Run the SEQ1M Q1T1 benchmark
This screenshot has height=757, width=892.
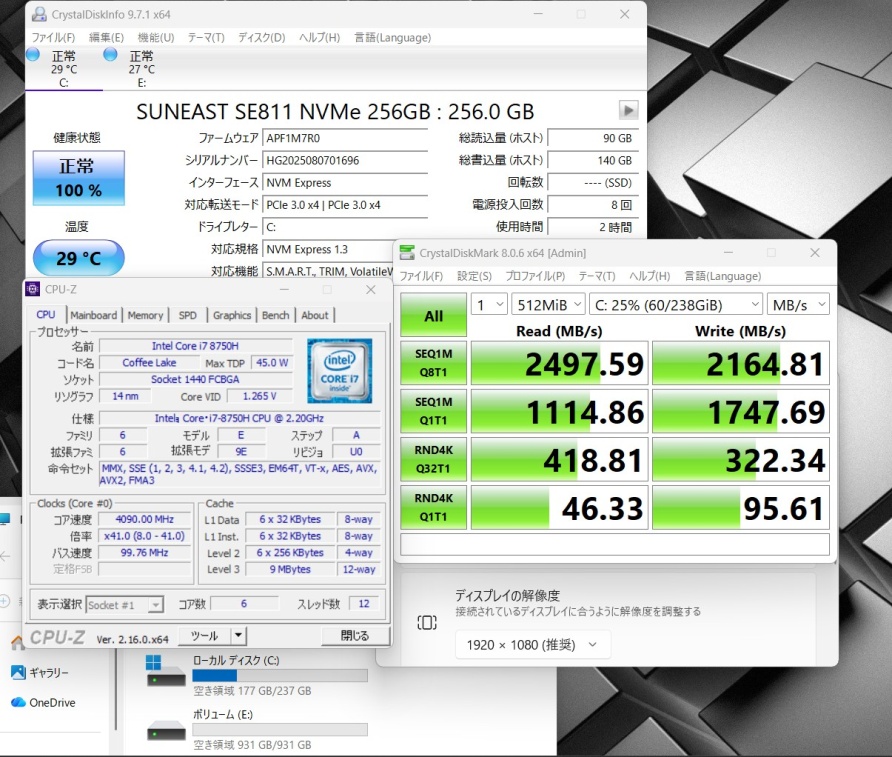point(433,411)
